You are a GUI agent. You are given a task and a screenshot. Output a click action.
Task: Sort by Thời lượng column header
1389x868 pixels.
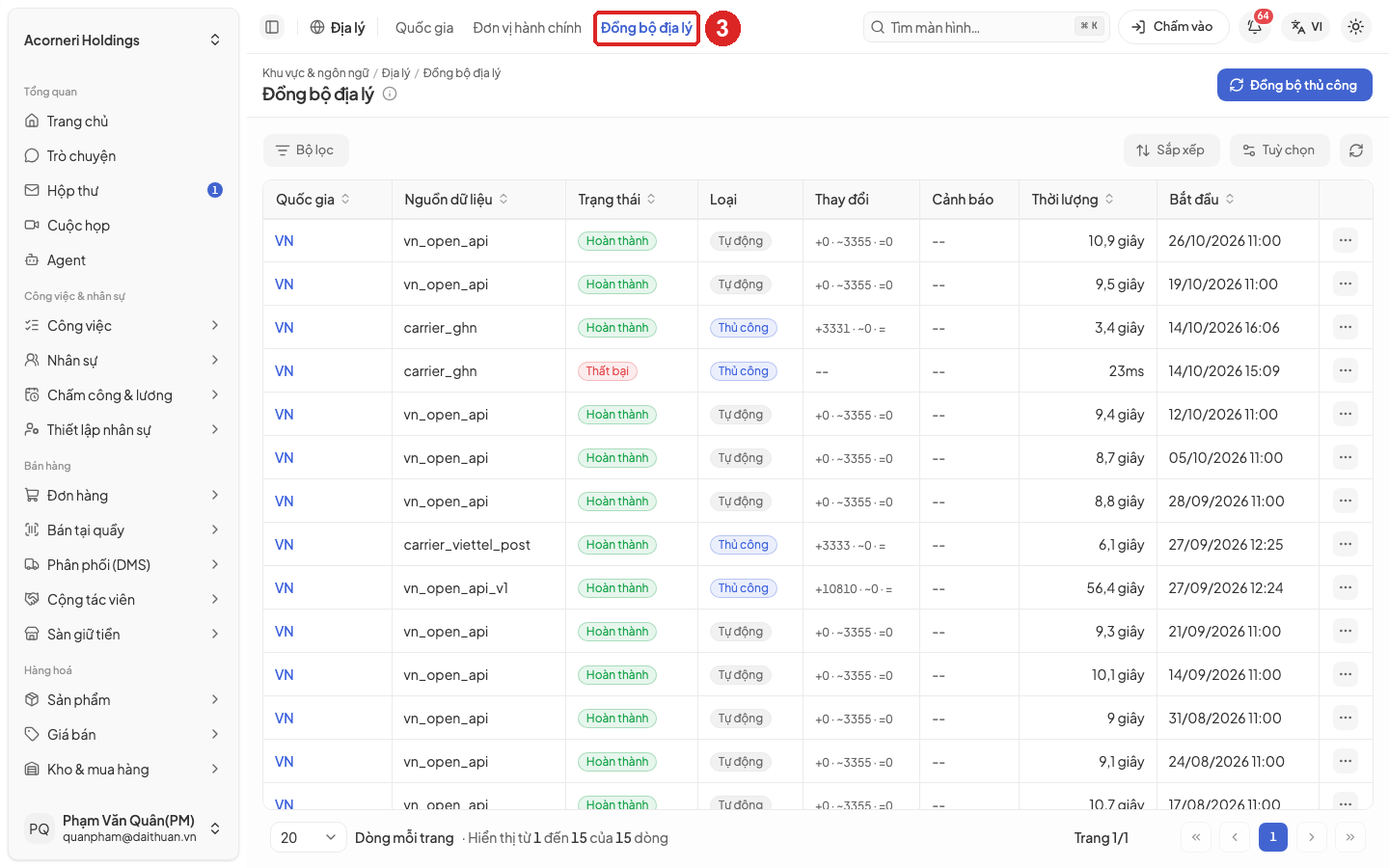1073,200
